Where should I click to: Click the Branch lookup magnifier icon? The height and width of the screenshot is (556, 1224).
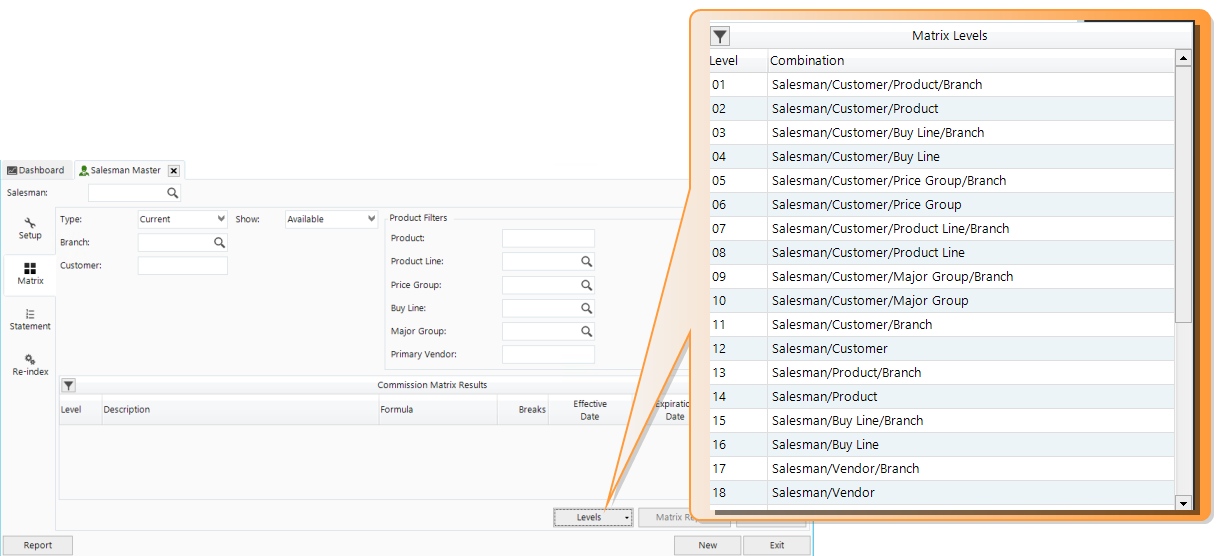[219, 242]
